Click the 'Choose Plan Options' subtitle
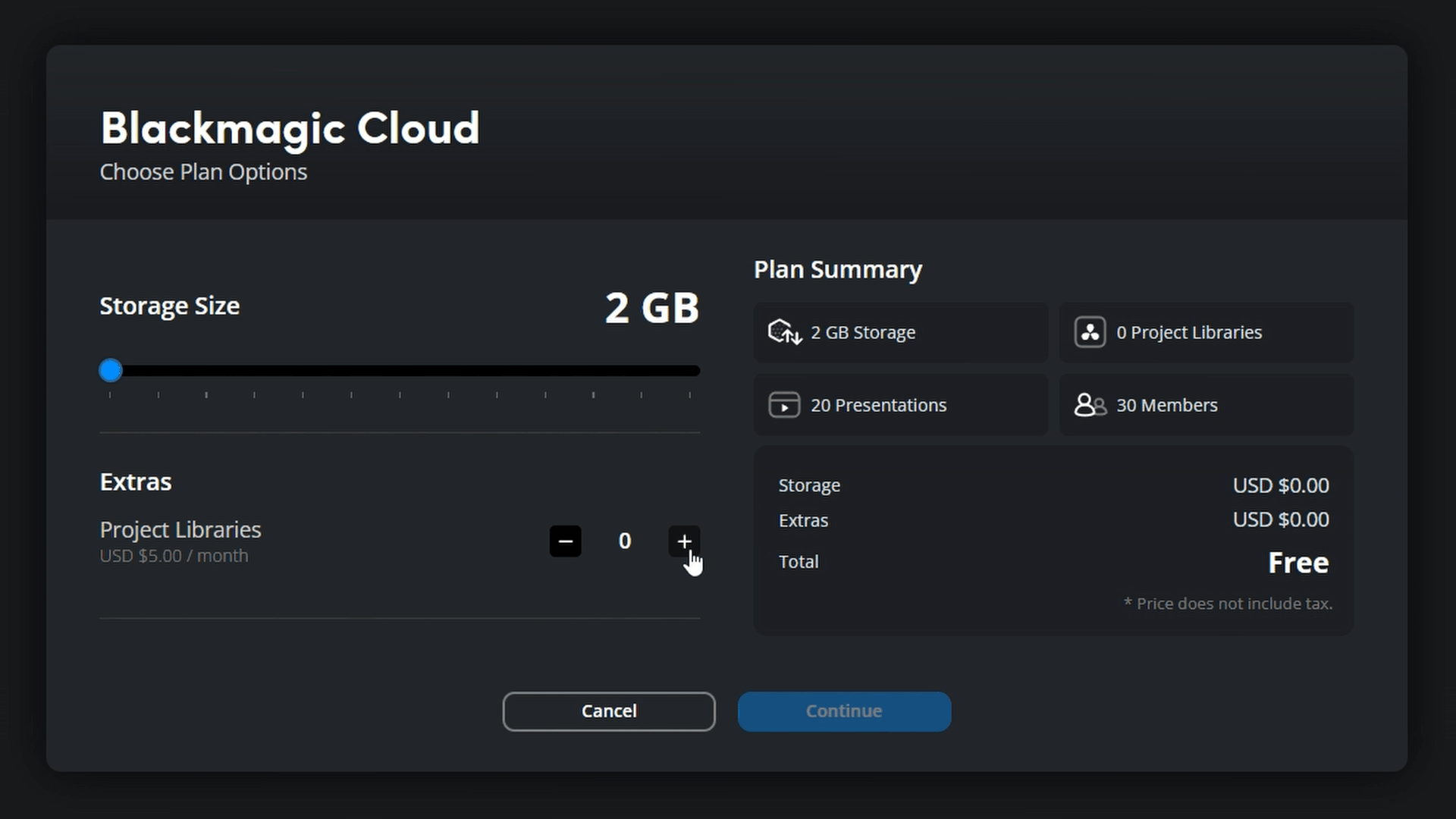1456x819 pixels. [203, 172]
